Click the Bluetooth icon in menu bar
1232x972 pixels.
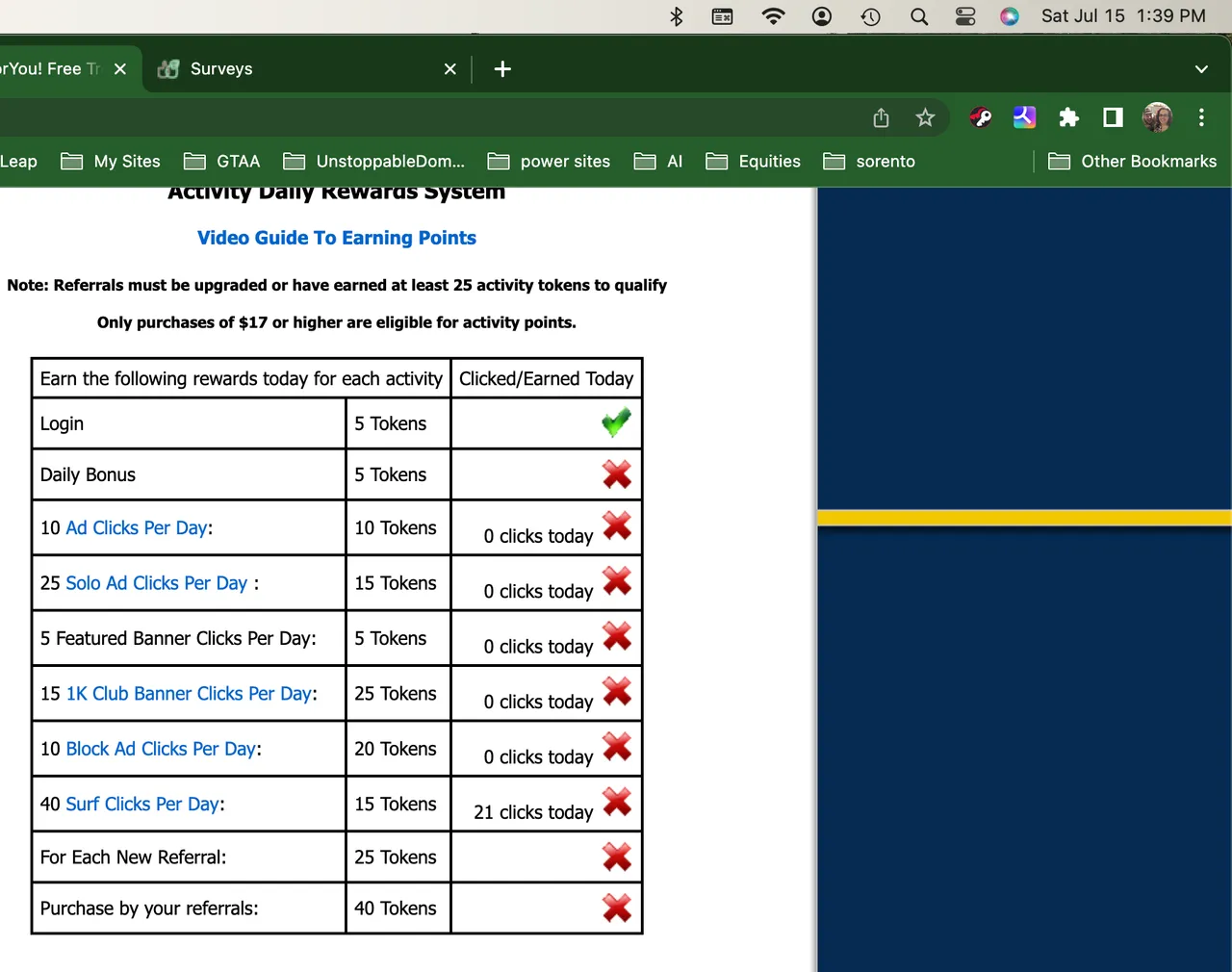676,16
